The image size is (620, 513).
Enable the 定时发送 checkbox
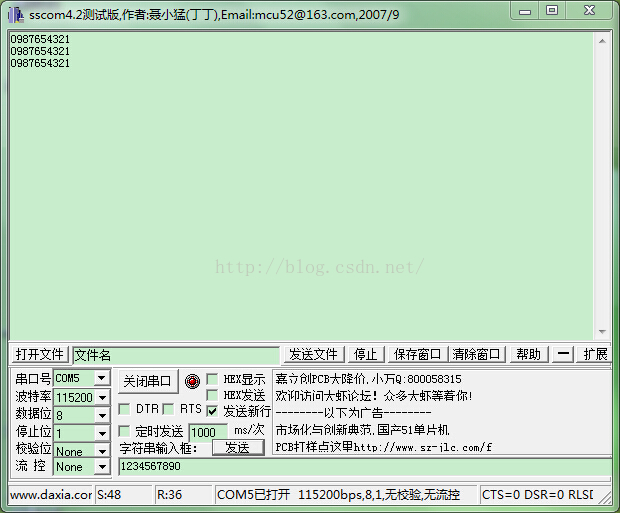click(125, 431)
